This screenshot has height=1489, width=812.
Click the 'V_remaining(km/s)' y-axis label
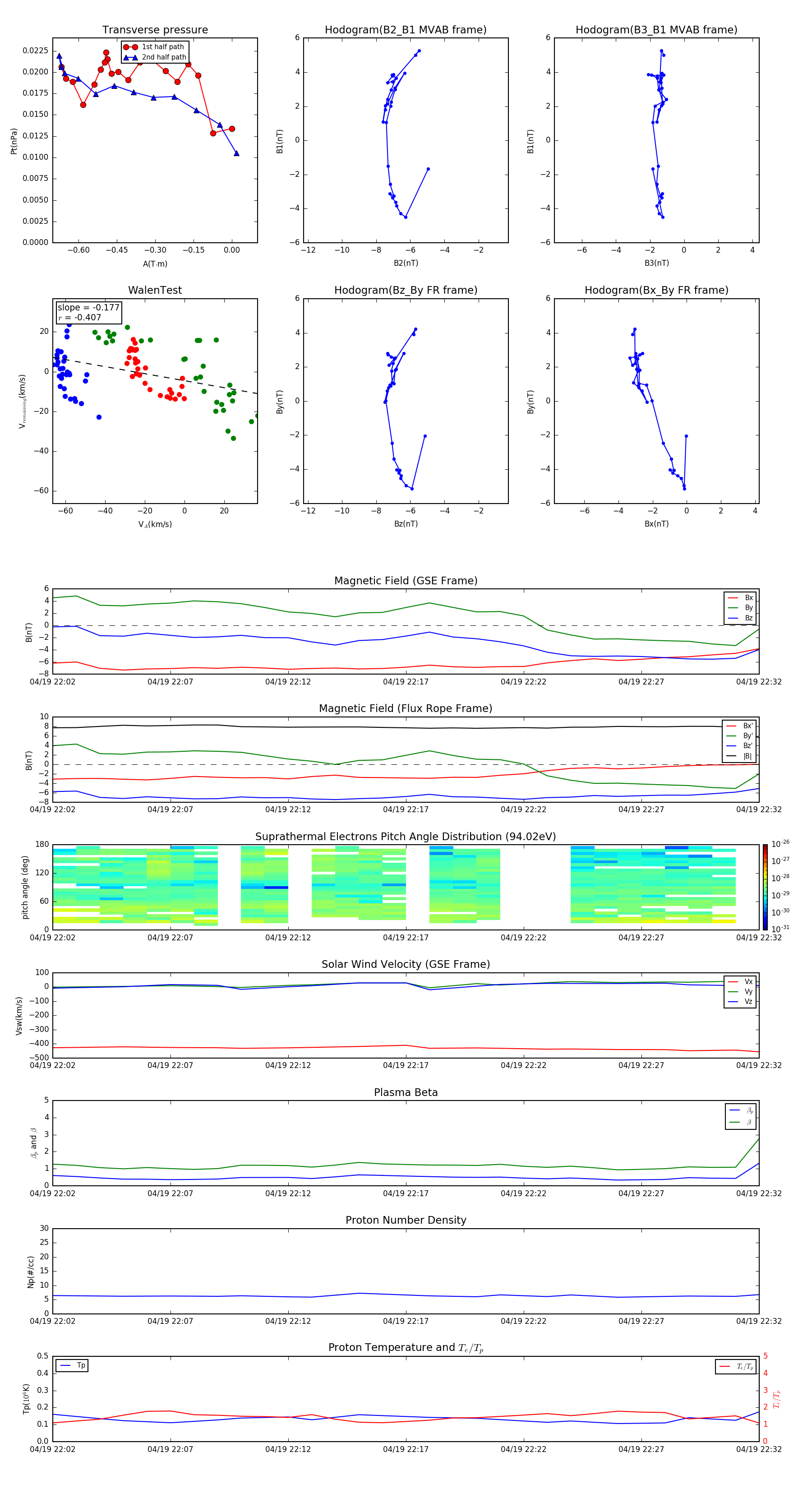tap(23, 401)
